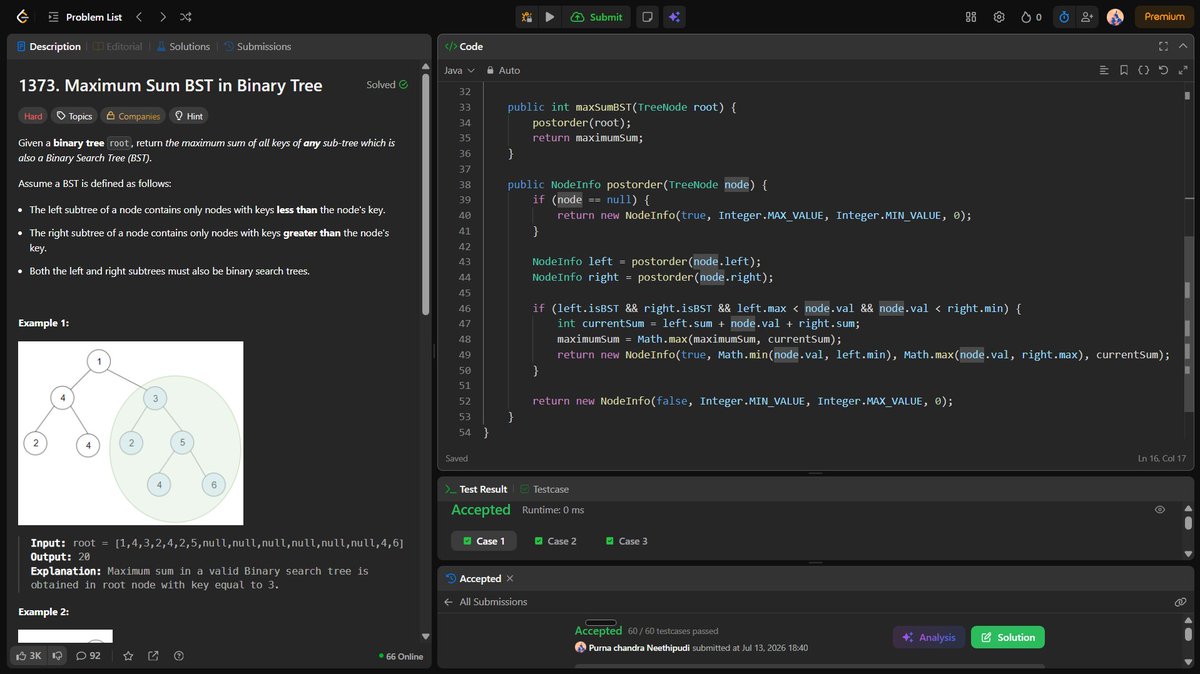Viewport: 1200px width, 674px height.
Task: Toggle the Auto lock setting
Action: (x=503, y=70)
